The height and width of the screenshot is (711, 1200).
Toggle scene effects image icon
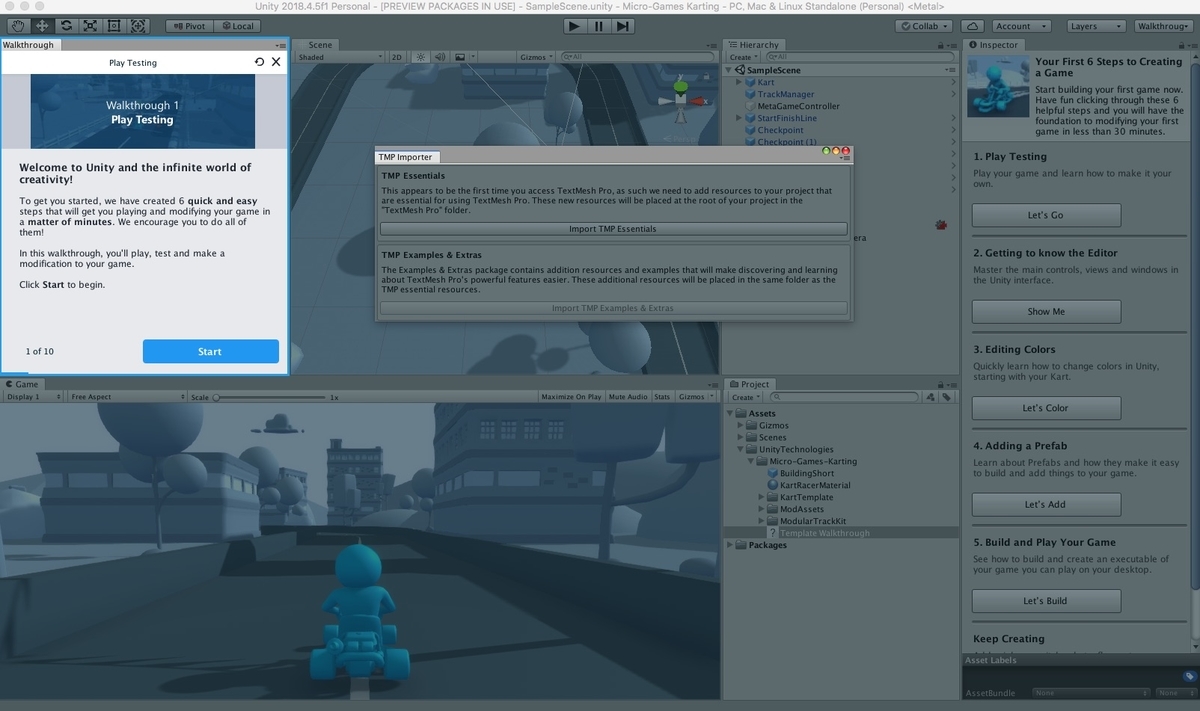click(460, 57)
